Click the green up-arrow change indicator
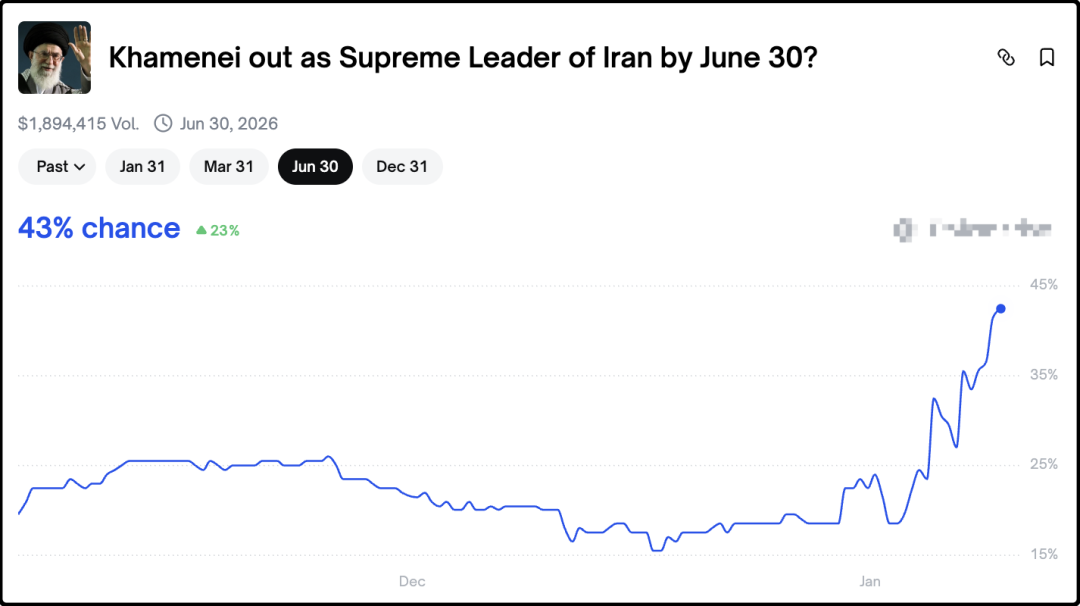Image resolution: width=1080 pixels, height=606 pixels. [201, 230]
